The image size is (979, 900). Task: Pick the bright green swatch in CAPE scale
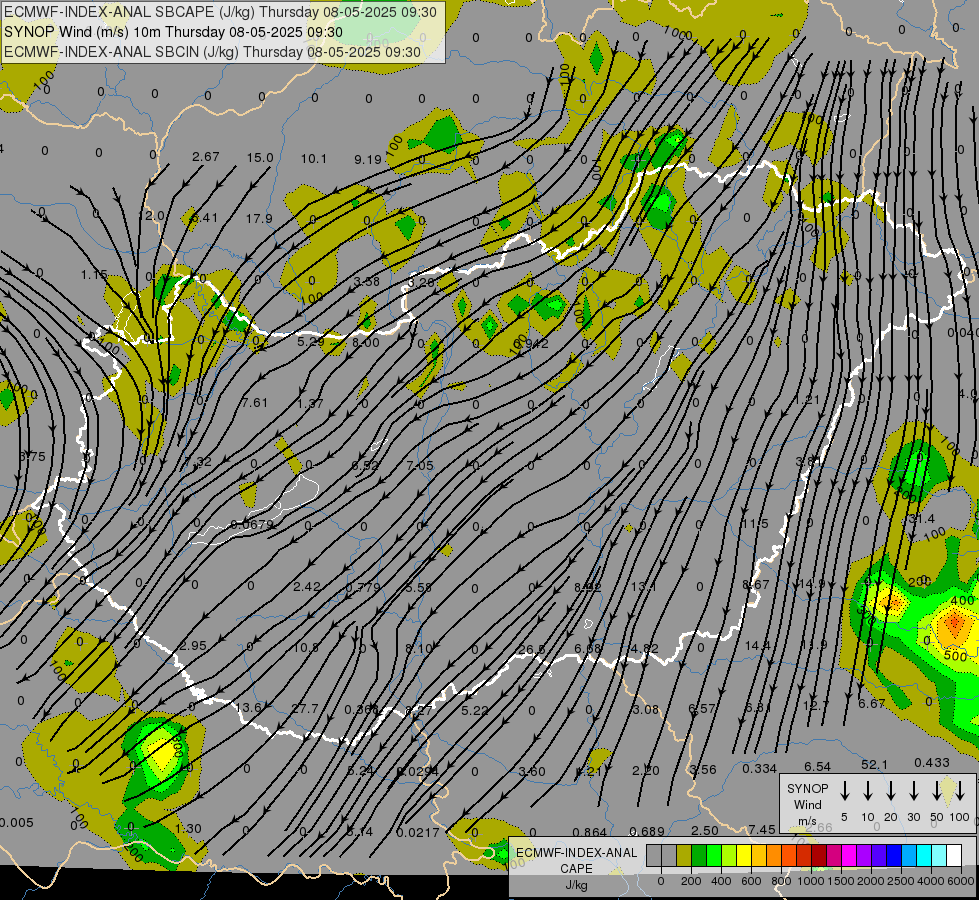tap(714, 855)
